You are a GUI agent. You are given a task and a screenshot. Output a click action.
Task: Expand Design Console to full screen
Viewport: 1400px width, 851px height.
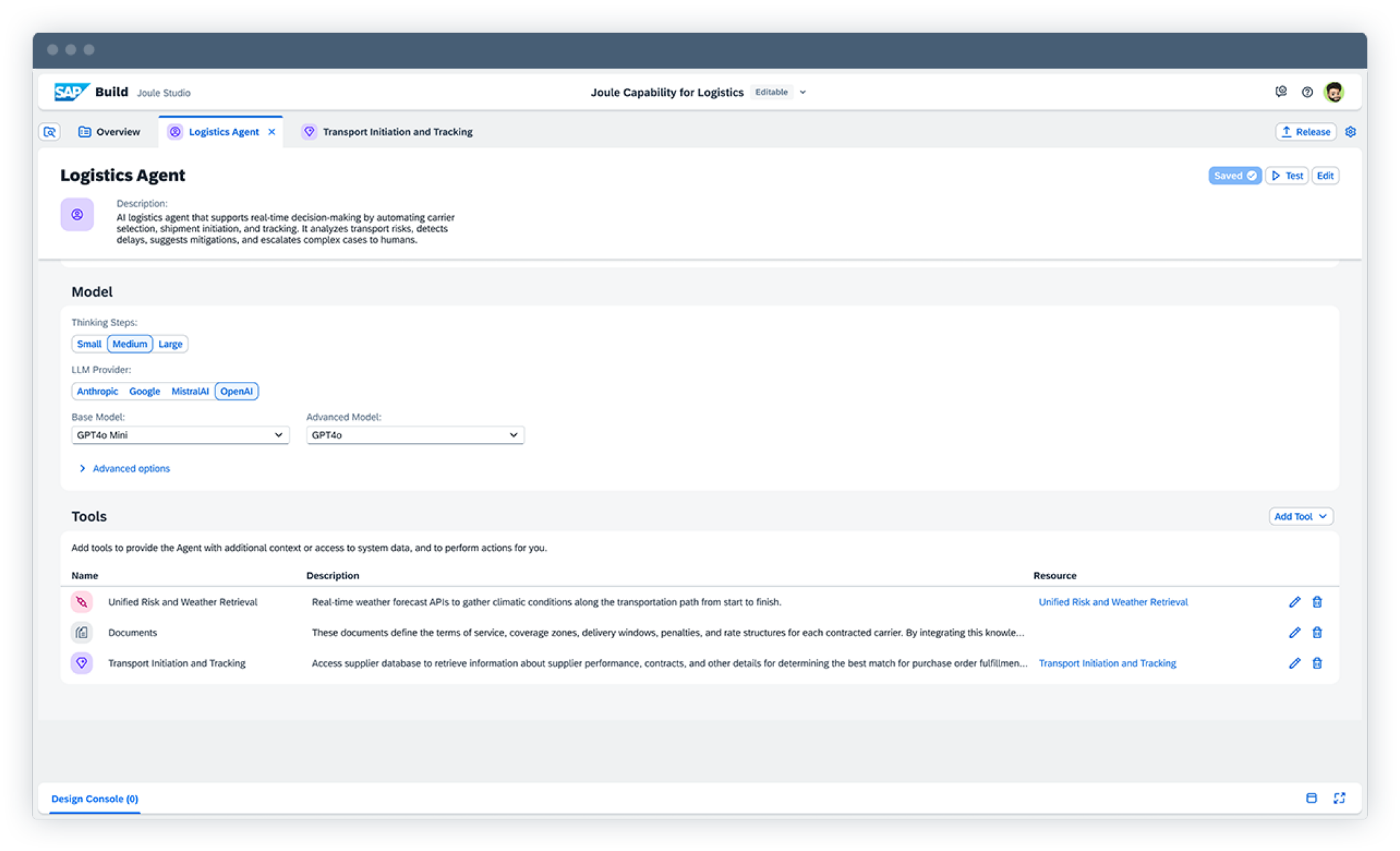point(1339,799)
